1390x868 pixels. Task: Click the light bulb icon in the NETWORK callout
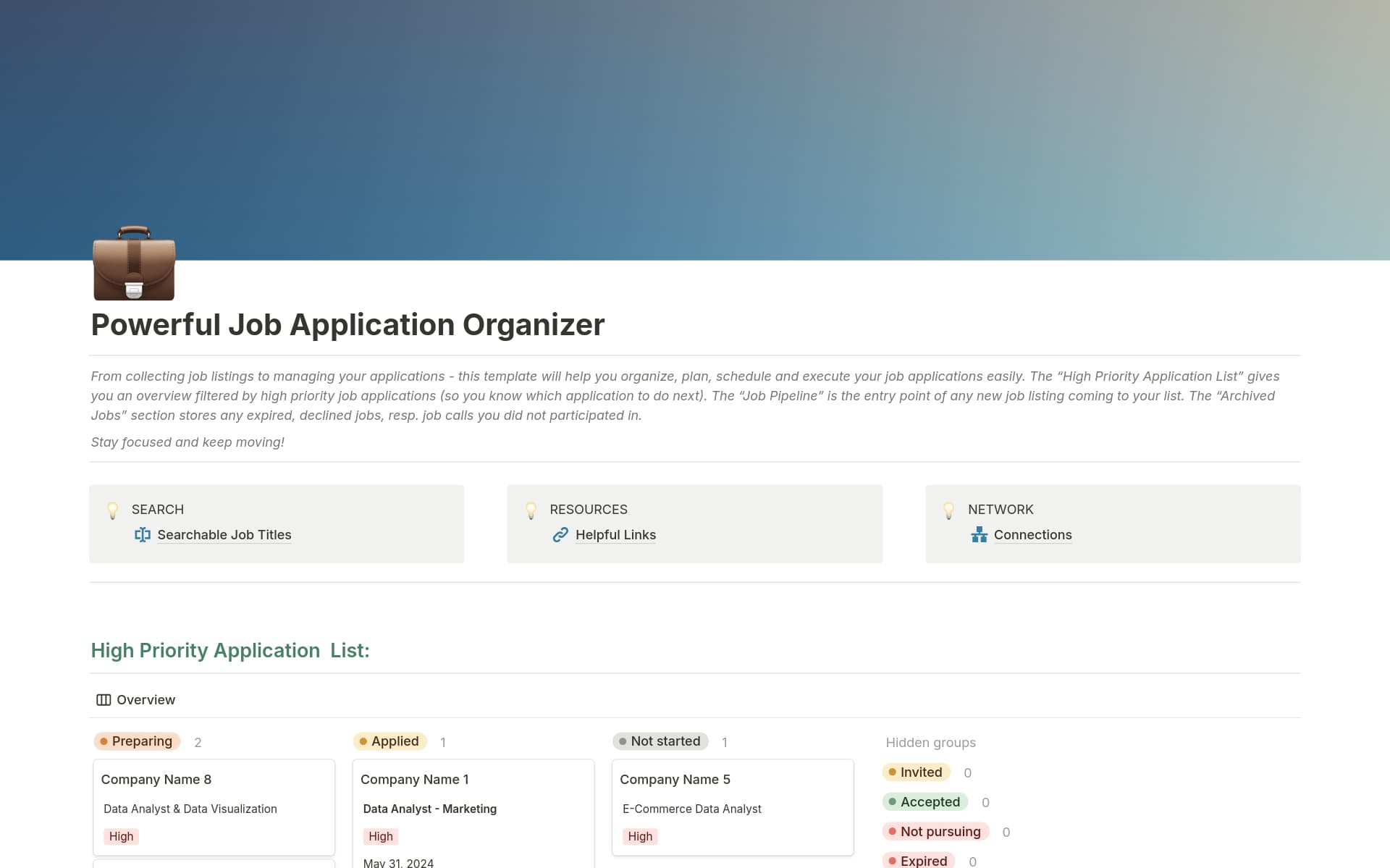949,510
